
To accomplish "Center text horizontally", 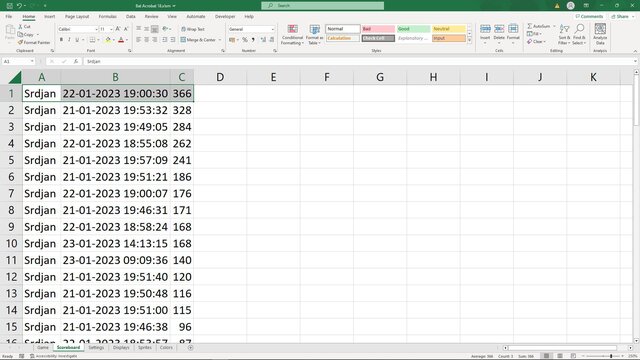I will (147, 40).
